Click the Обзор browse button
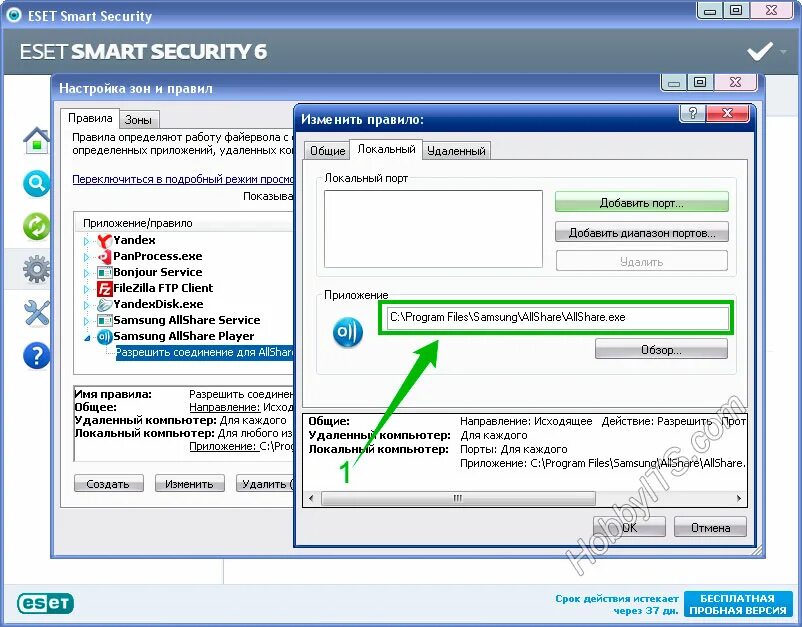Image resolution: width=802 pixels, height=627 pixels. tap(661, 349)
